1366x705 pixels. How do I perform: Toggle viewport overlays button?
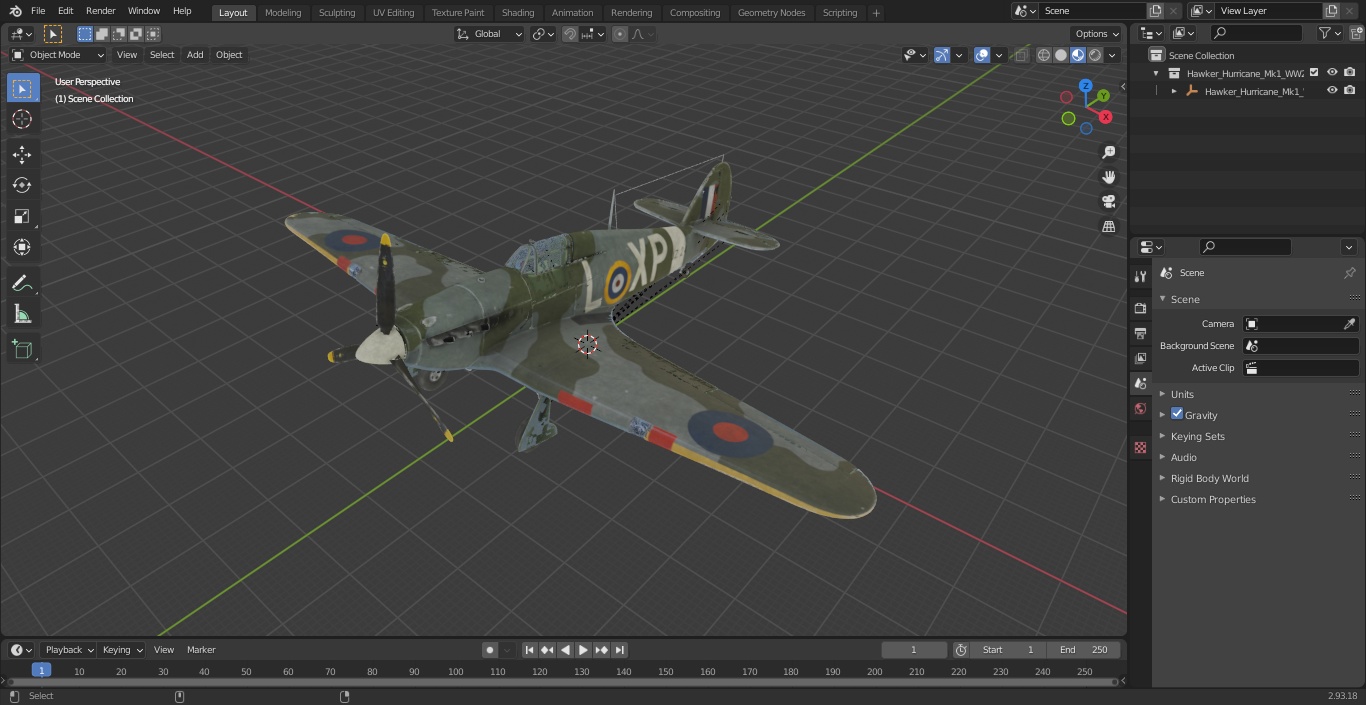coord(982,55)
